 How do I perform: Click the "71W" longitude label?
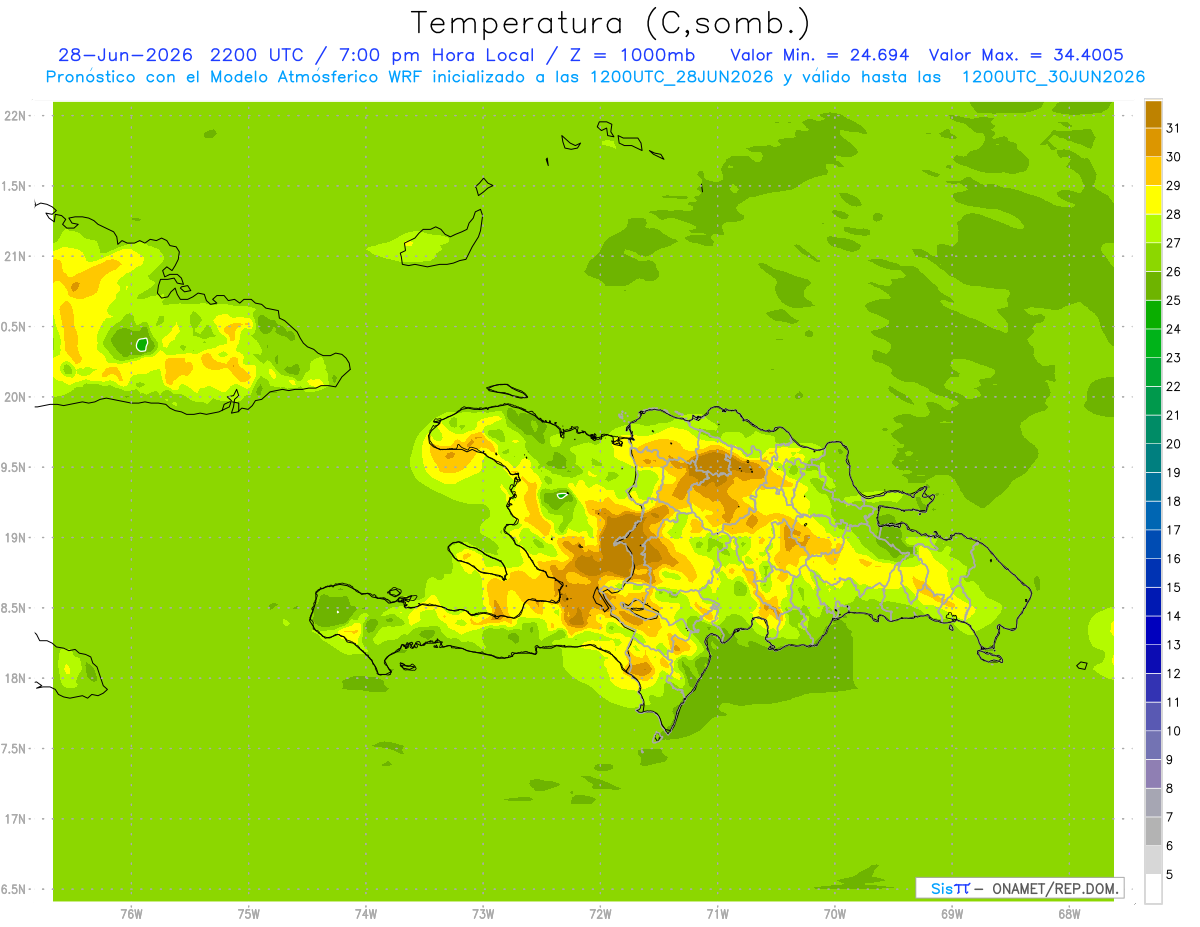pos(717,913)
